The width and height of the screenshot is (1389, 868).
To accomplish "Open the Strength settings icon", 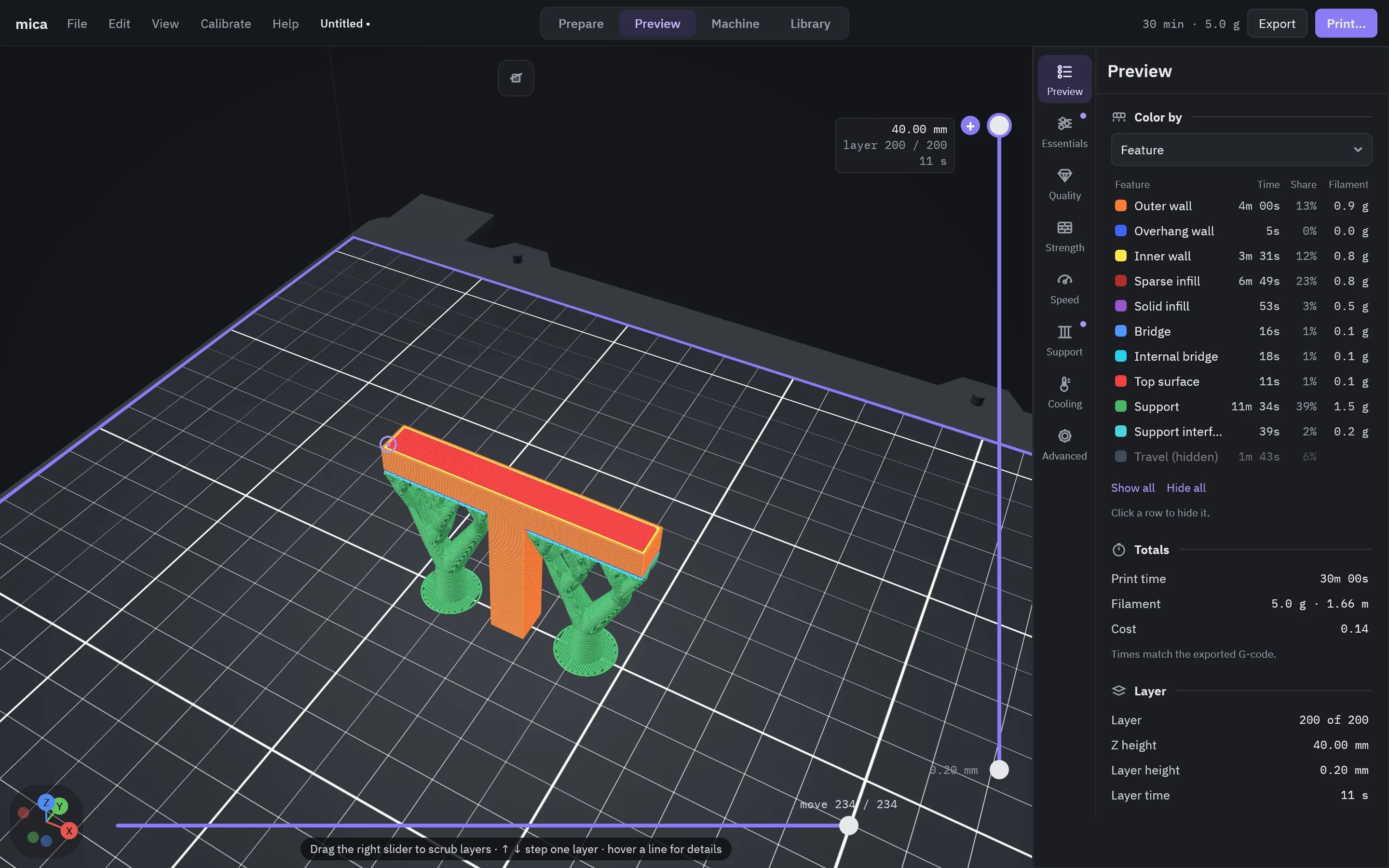I will point(1064,236).
